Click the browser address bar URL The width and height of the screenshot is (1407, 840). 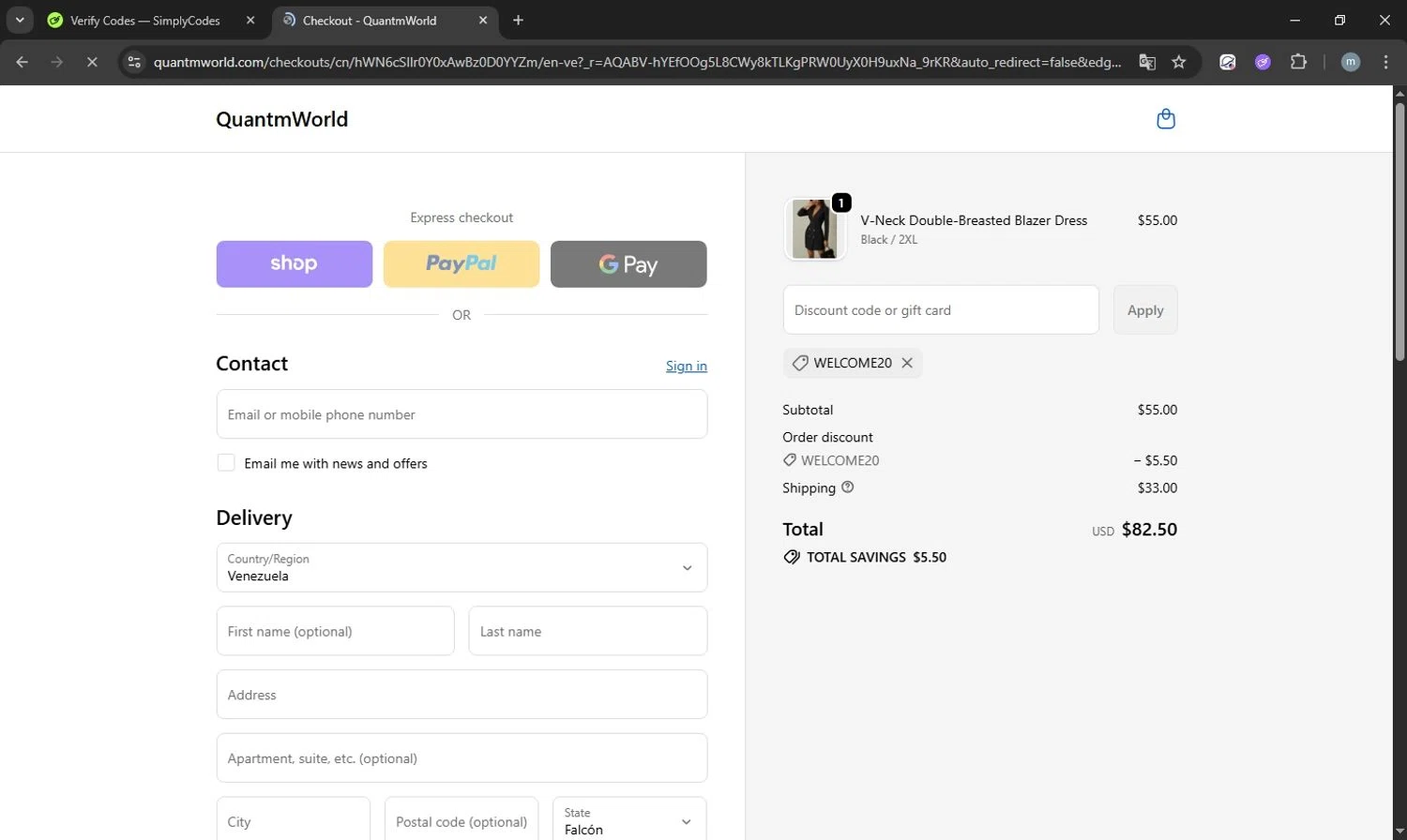pos(637,62)
